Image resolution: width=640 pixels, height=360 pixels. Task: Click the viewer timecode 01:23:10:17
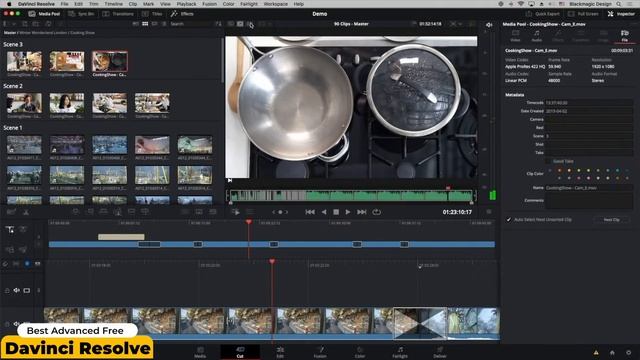[x=457, y=212]
